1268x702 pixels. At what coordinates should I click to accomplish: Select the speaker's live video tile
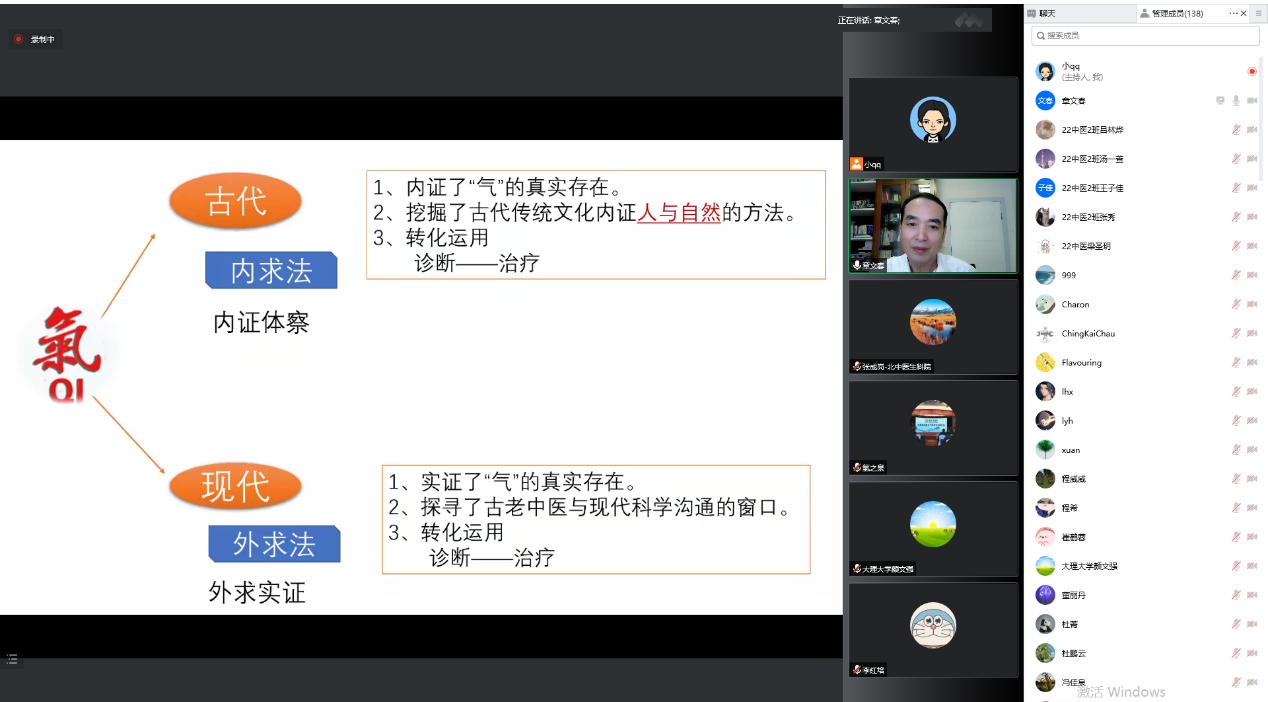coord(932,225)
